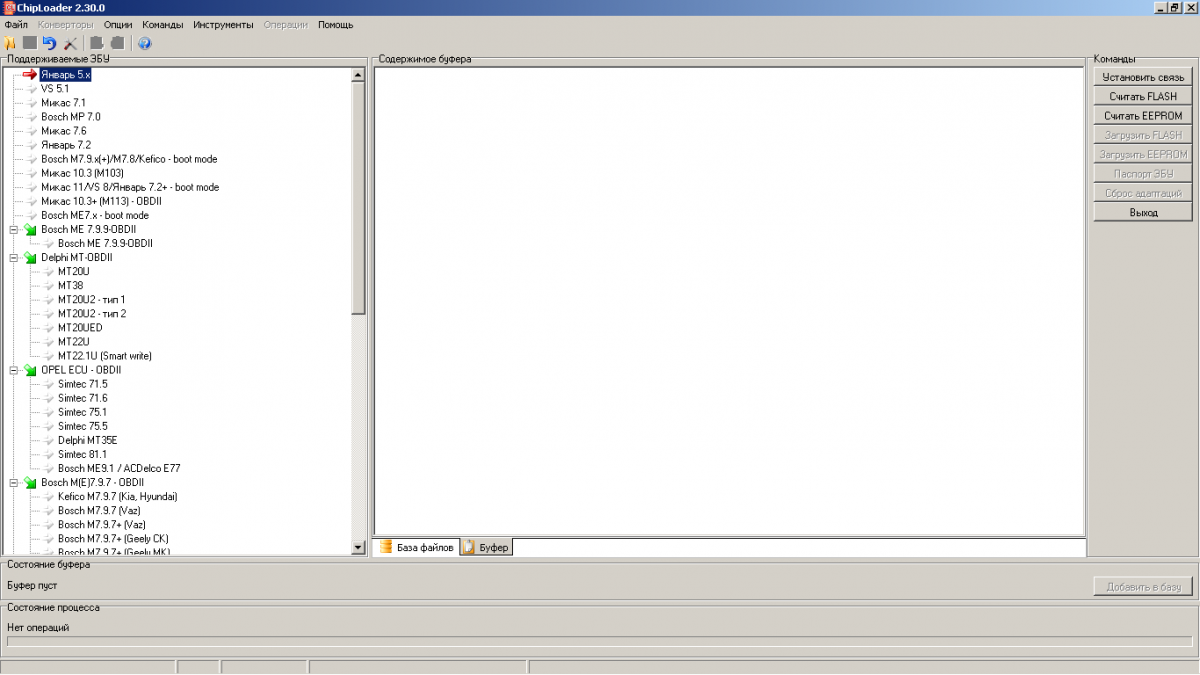Select Delphi MT35E in the ECU tree
Viewport: 1200px width, 675px height.
coord(87,440)
